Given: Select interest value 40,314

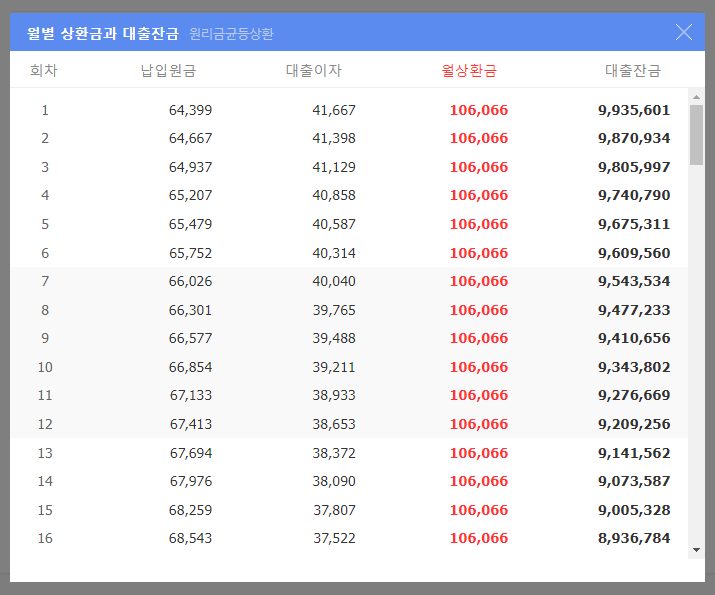Looking at the screenshot, I should click(334, 253).
